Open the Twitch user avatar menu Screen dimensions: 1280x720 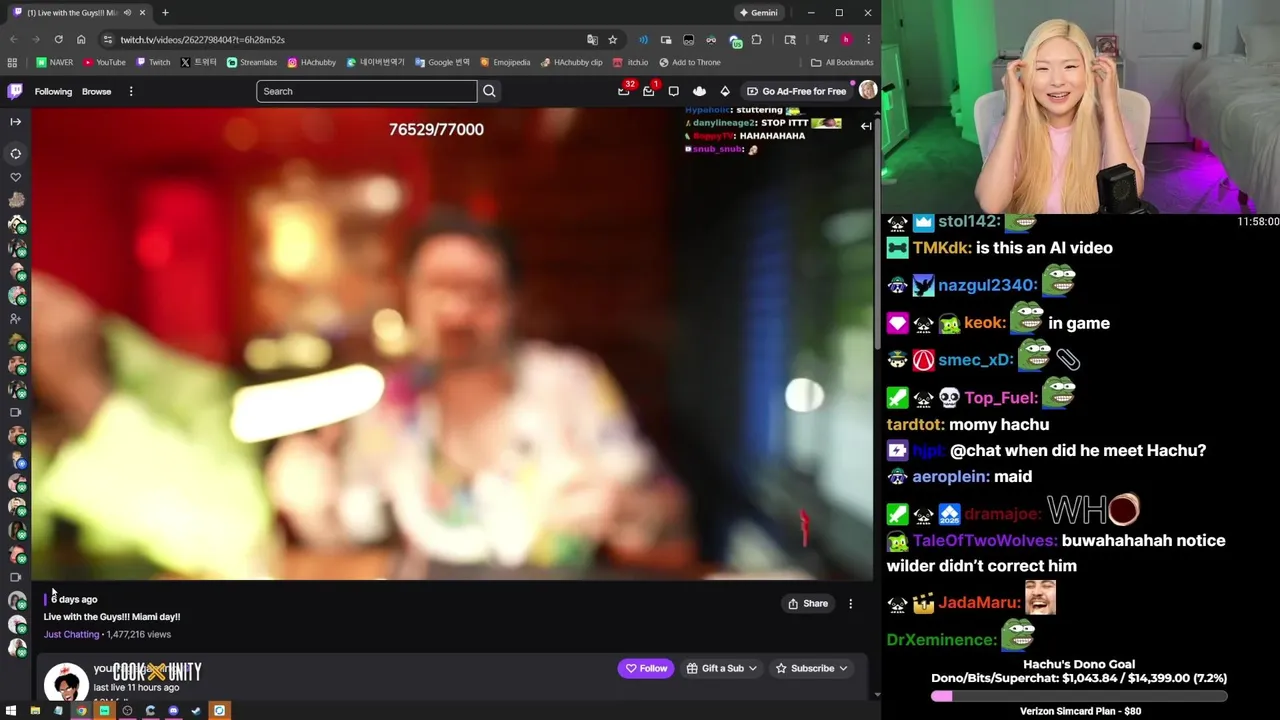[867, 91]
